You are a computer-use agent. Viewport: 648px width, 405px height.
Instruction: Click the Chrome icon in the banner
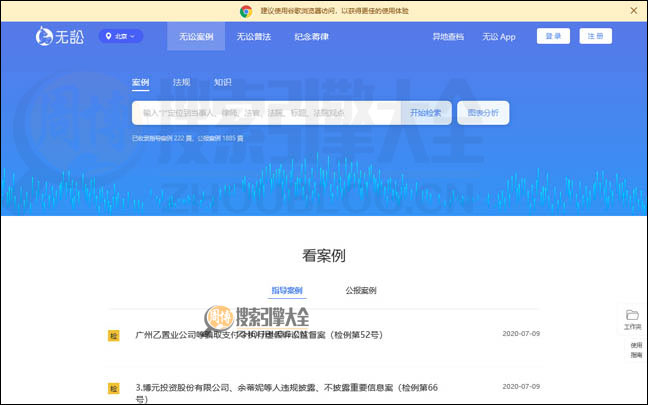pos(246,11)
